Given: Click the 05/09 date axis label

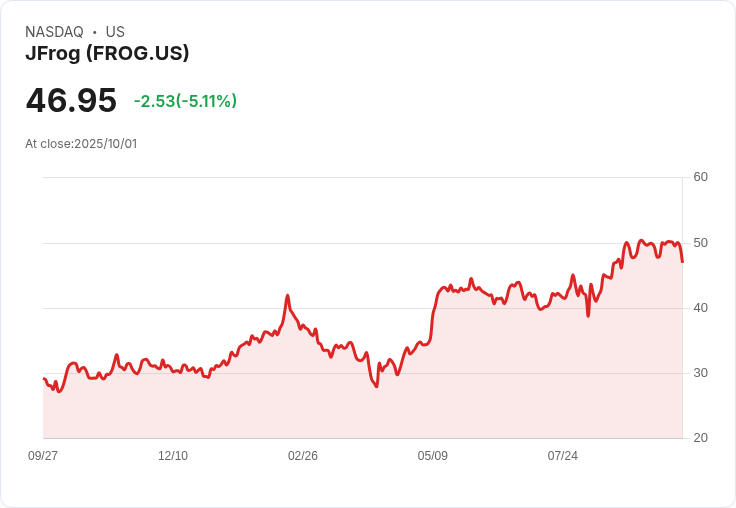Looking at the screenshot, I should (433, 456).
